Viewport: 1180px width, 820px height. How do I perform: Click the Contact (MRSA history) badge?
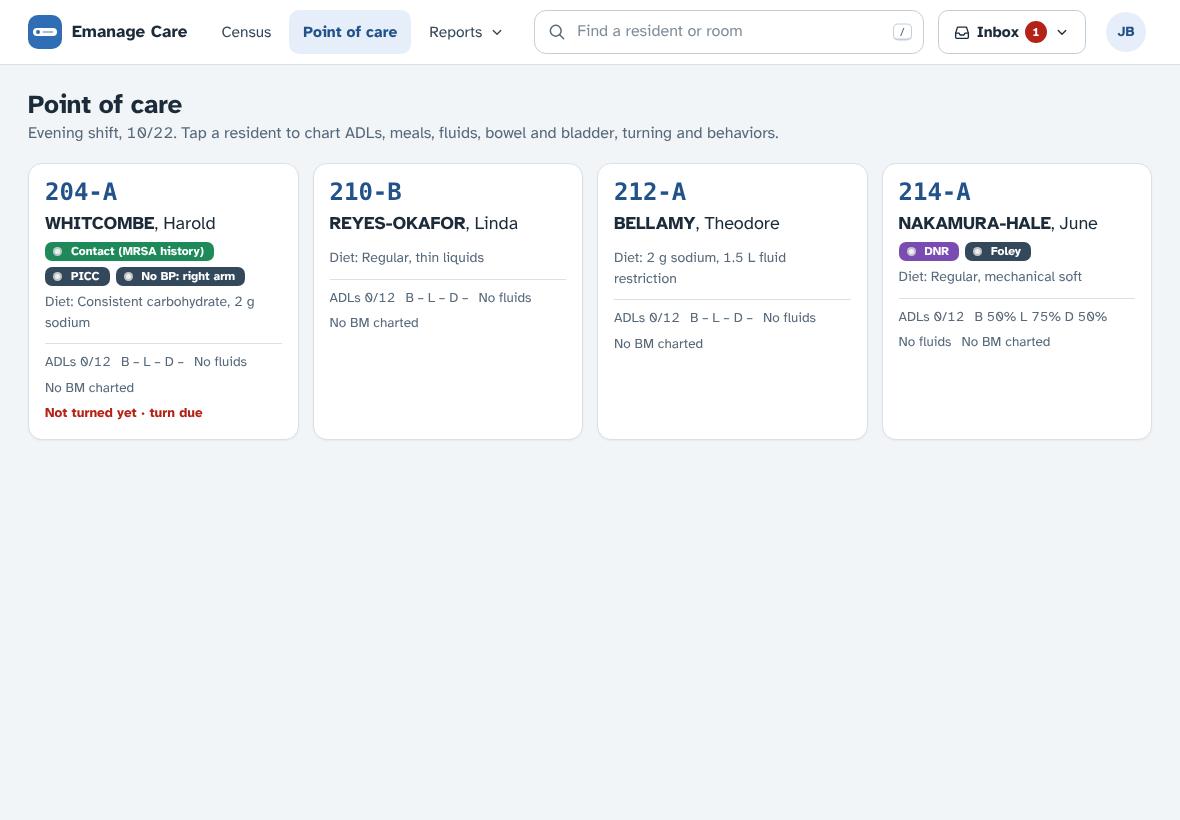coord(129,251)
